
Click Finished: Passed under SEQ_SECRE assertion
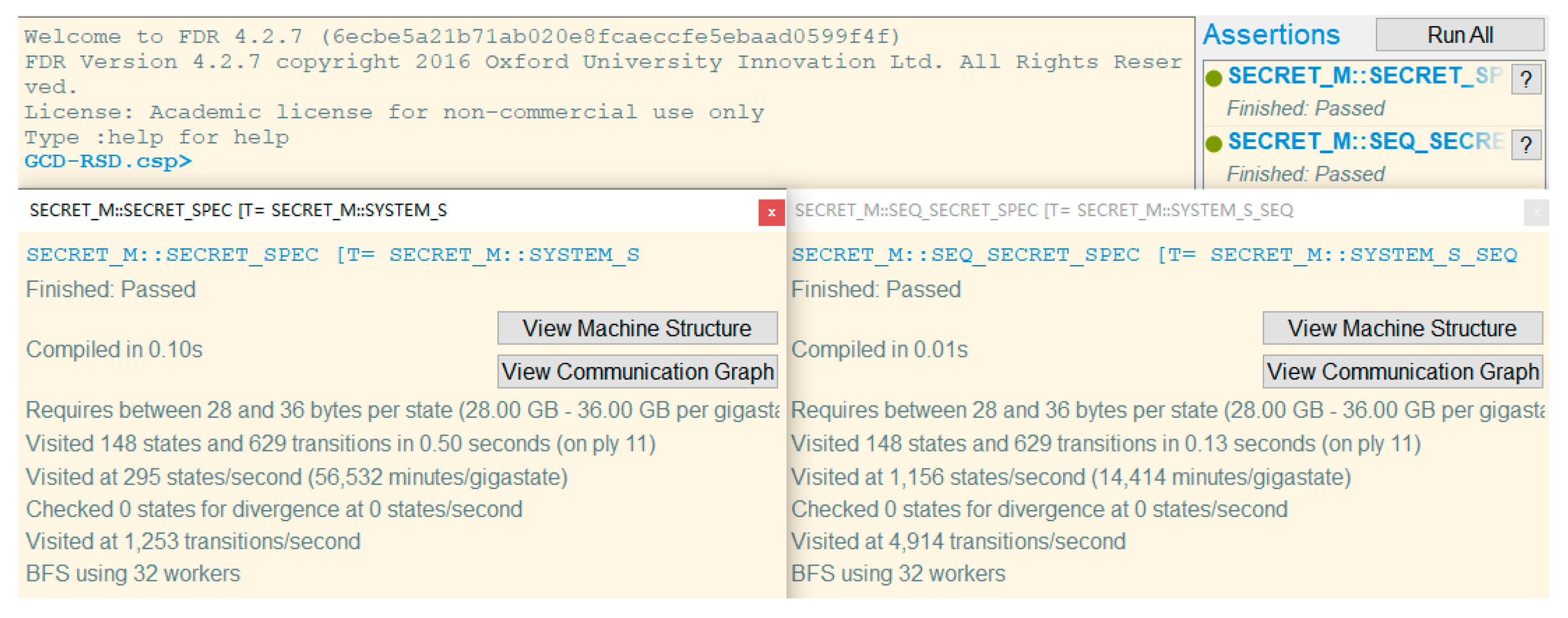(1305, 174)
